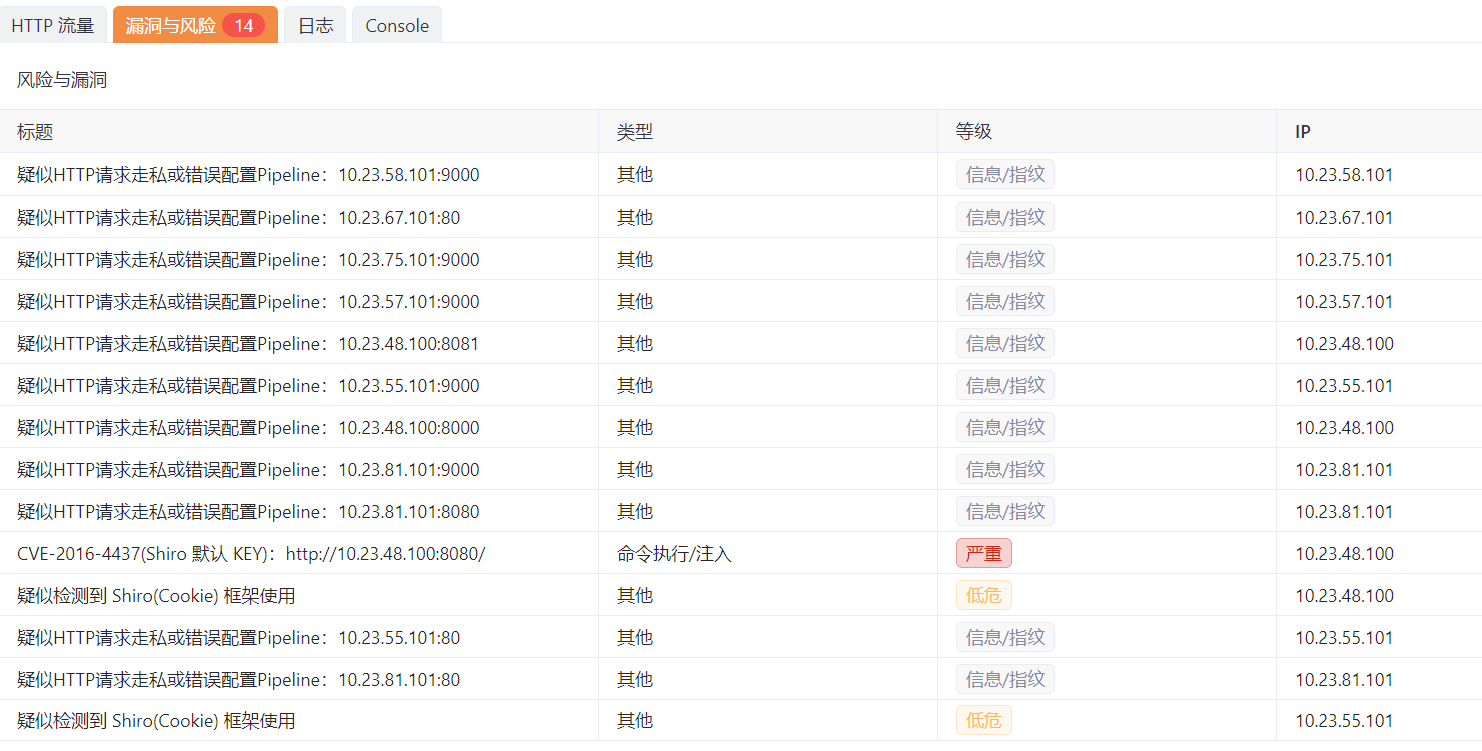The image size is (1482, 751).
Task: Select the Pipeline row for 10.23.58.101:9000
Action: coord(741,175)
